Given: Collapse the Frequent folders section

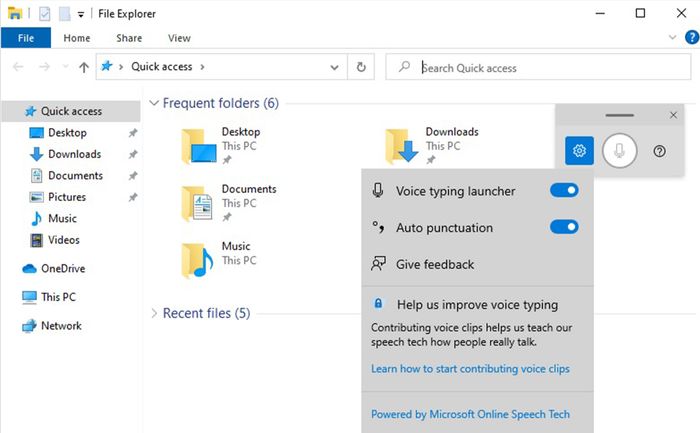Looking at the screenshot, I should click(x=154, y=103).
